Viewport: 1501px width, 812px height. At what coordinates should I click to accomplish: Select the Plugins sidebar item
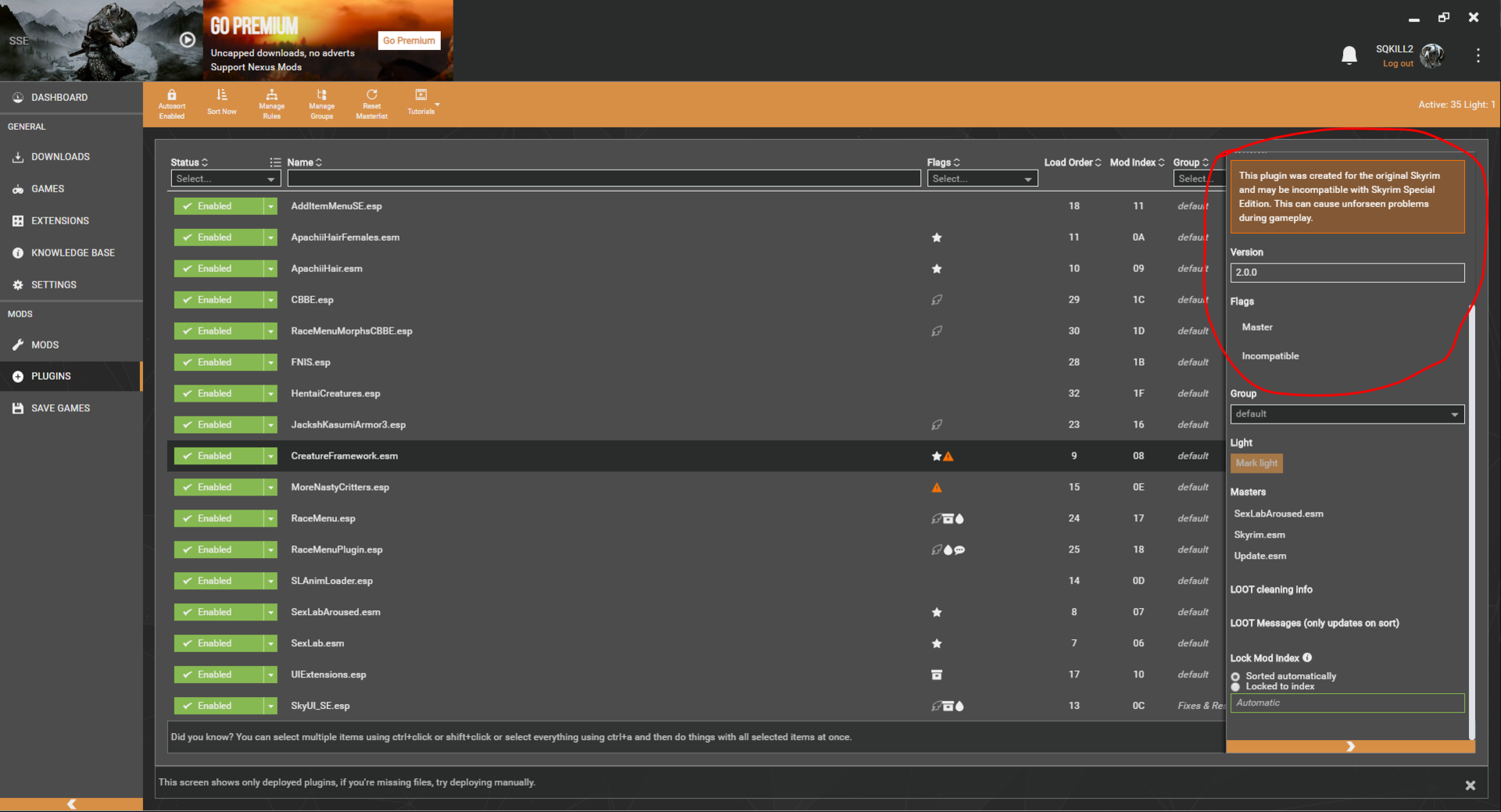pyautogui.click(x=71, y=376)
